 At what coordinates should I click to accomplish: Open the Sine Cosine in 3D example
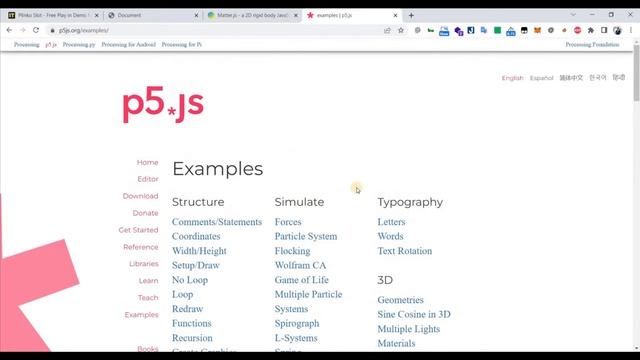(x=414, y=314)
